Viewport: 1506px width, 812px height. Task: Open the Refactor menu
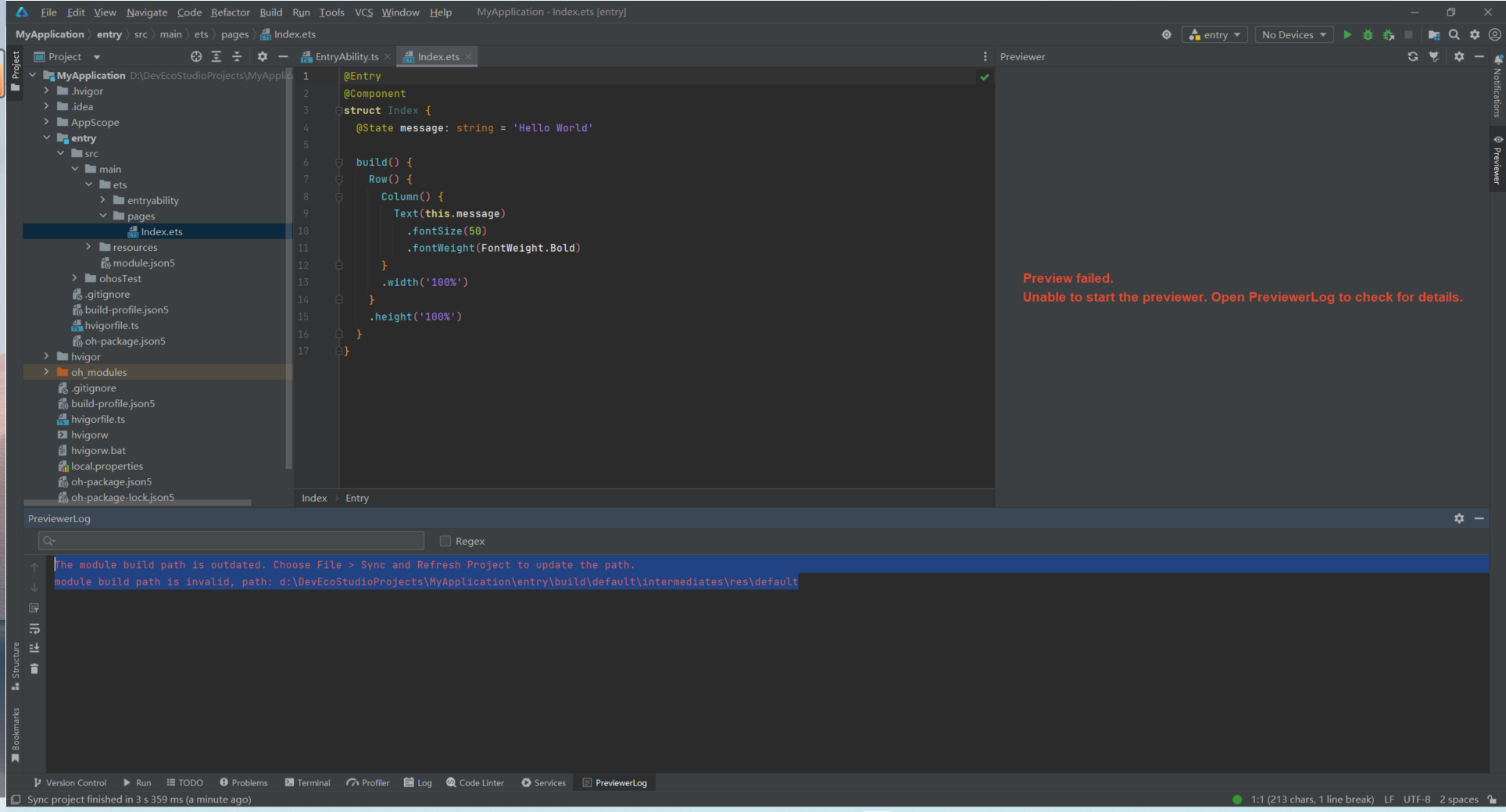(x=231, y=12)
